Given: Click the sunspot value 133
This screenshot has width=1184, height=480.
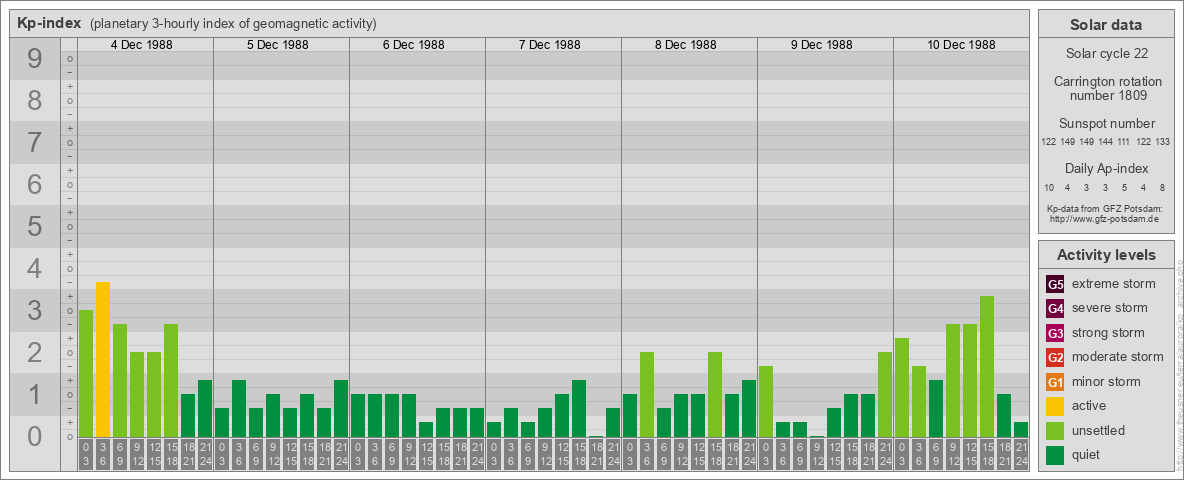Looking at the screenshot, I should pos(1163,142).
